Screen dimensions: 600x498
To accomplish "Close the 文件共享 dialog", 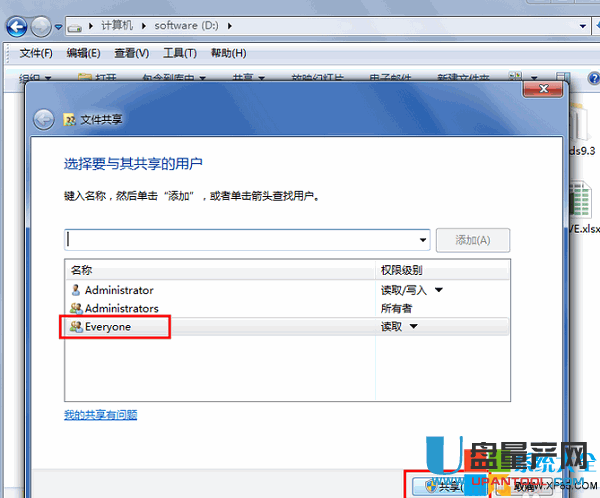I will click(543, 89).
